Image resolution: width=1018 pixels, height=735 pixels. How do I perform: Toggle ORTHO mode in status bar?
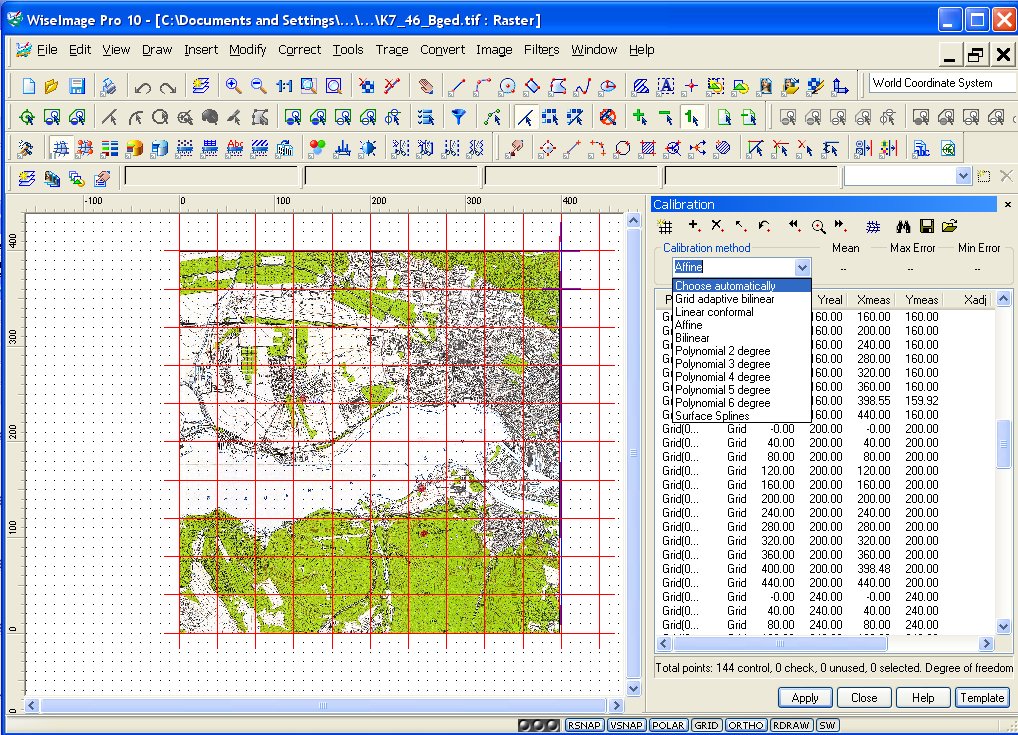(746, 725)
